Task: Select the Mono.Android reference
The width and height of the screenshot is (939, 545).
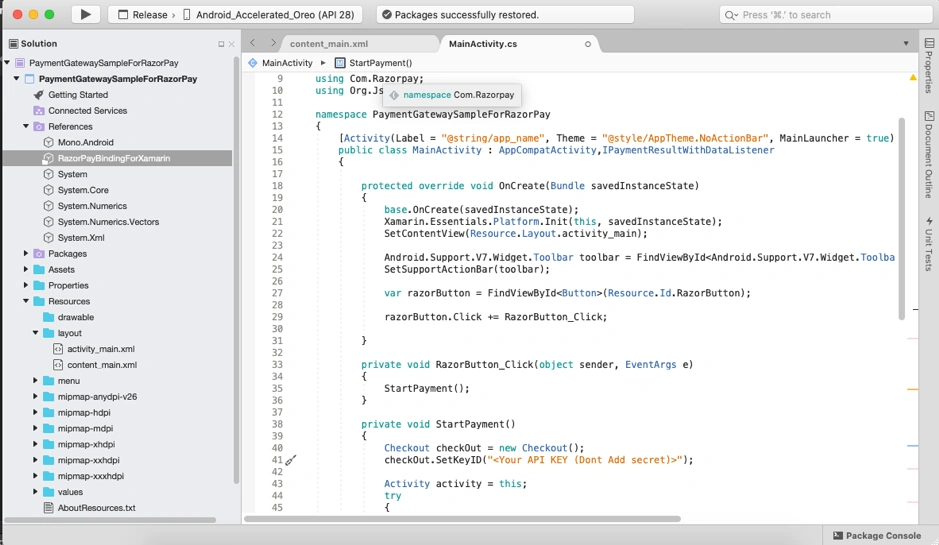Action: tap(85, 142)
